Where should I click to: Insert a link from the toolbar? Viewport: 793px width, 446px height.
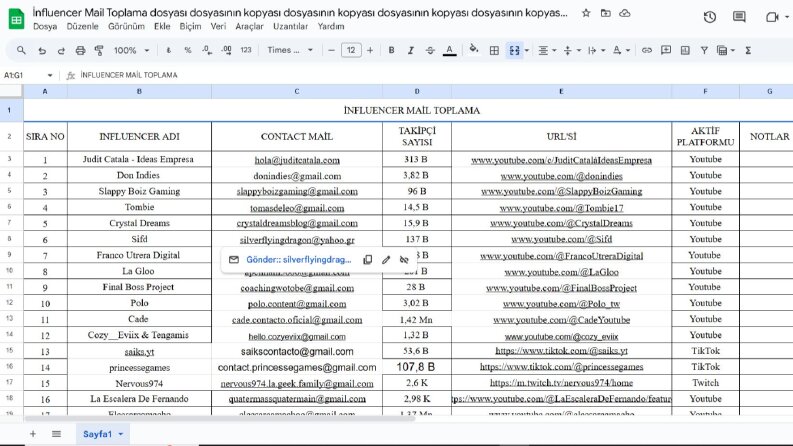tap(646, 50)
